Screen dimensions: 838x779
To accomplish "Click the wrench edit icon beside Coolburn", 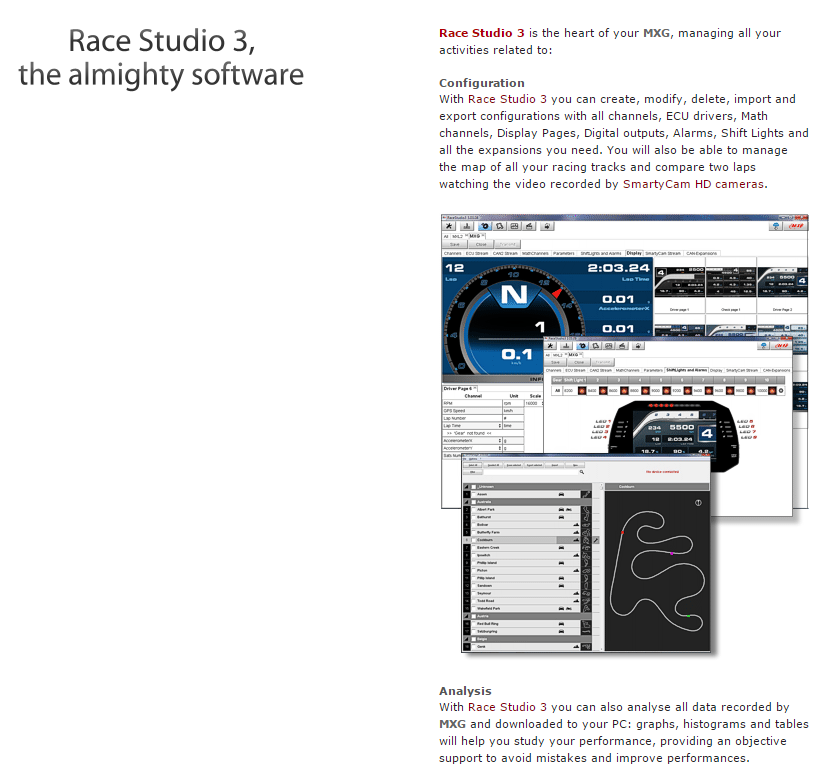I will click(596, 541).
